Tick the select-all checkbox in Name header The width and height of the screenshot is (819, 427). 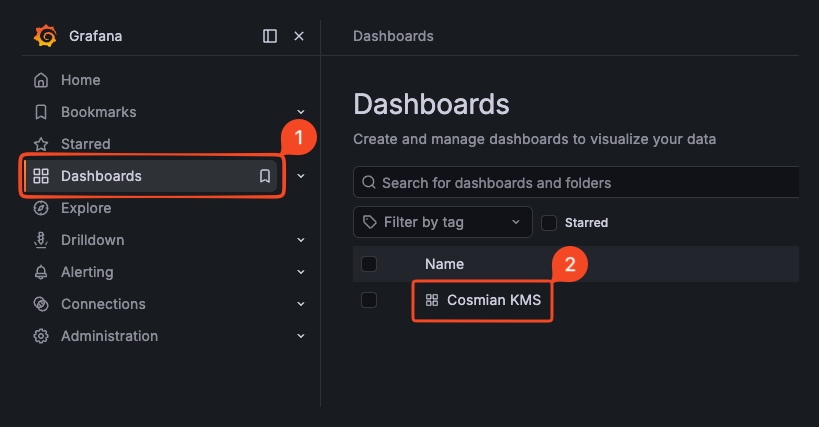tap(369, 264)
